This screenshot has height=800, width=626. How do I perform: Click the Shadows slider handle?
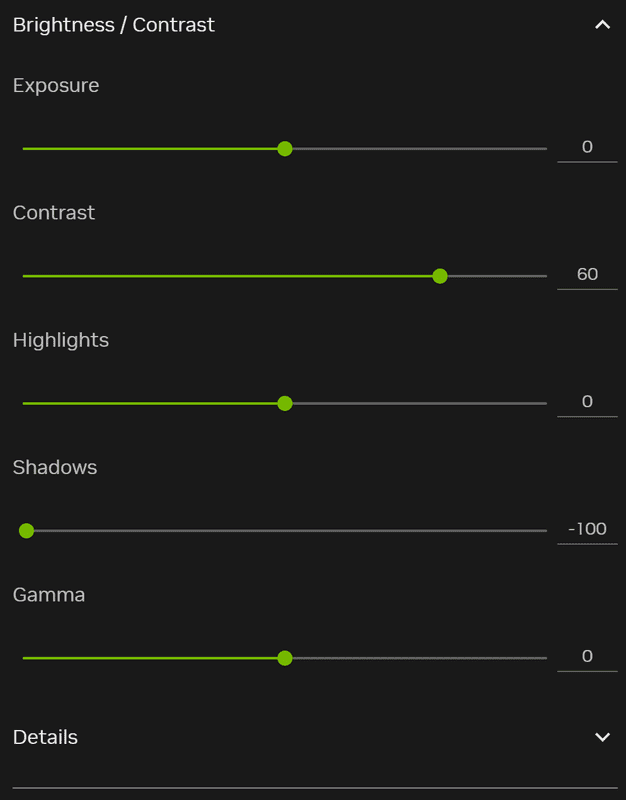tap(27, 530)
